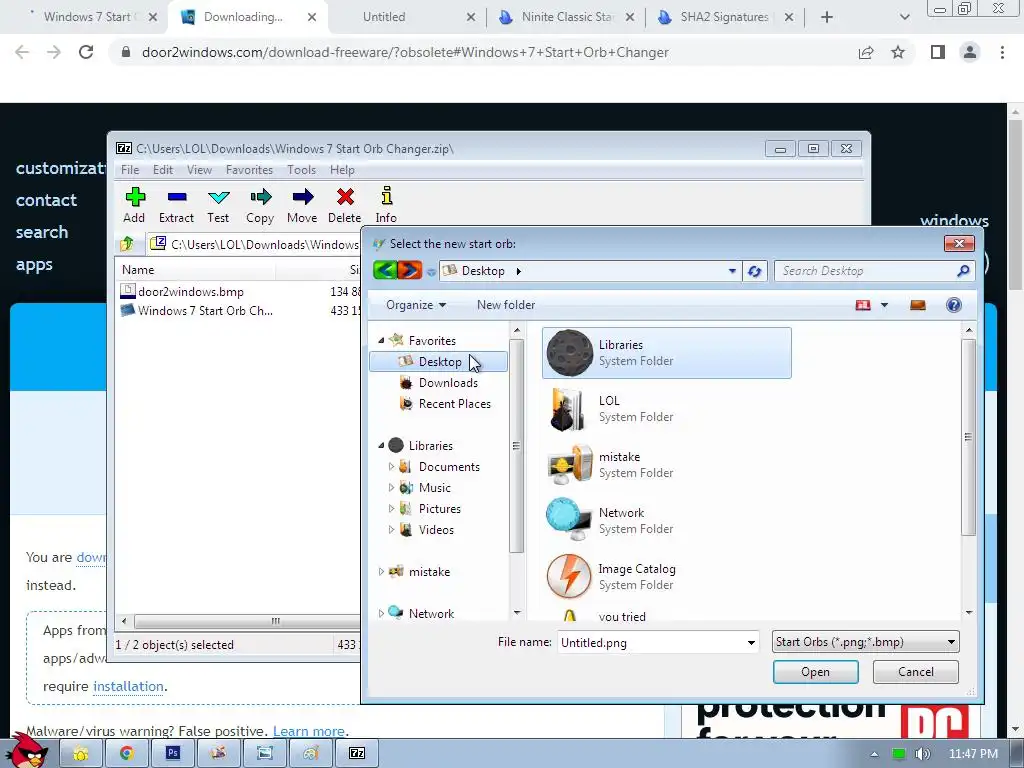This screenshot has height=768, width=1024.
Task: Switch to 7-Zip taskbar button
Action: 357,754
